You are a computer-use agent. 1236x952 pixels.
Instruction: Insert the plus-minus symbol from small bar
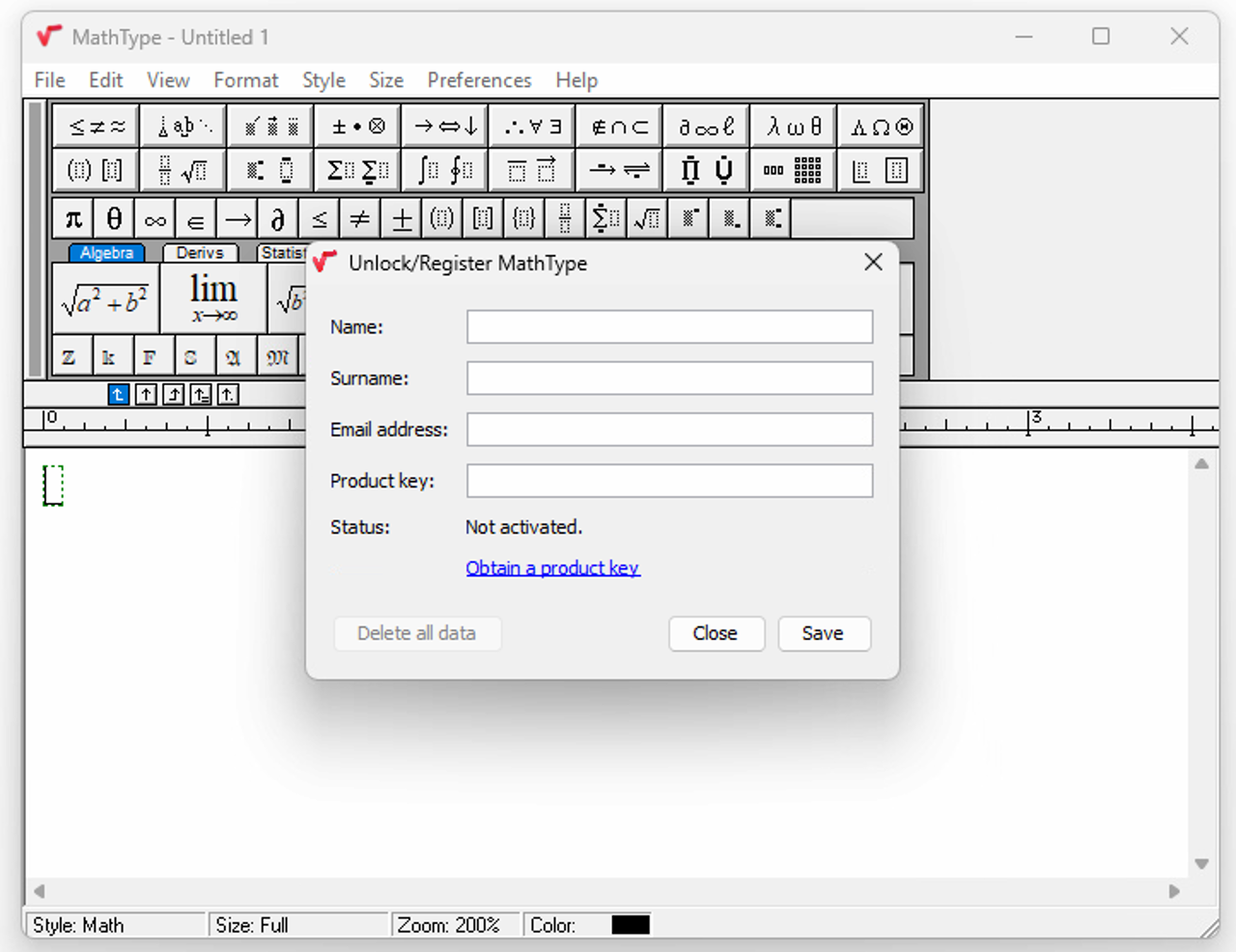402,219
